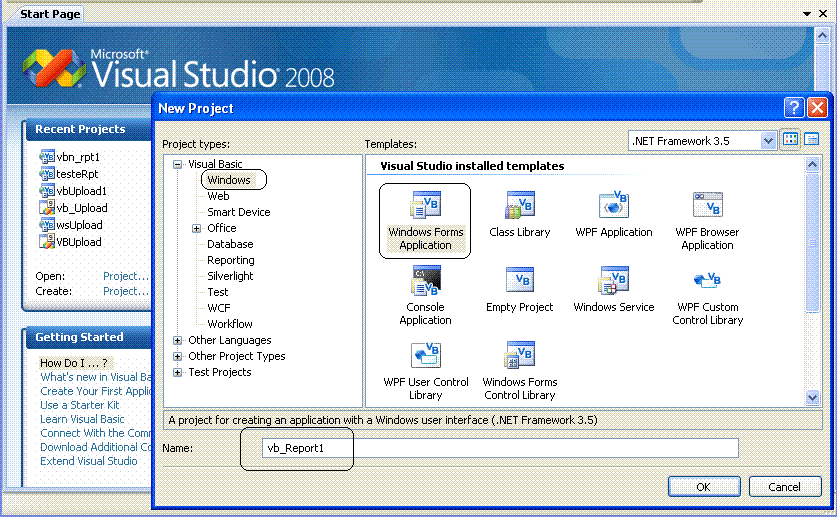Expand the Test Projects node

click(177, 372)
